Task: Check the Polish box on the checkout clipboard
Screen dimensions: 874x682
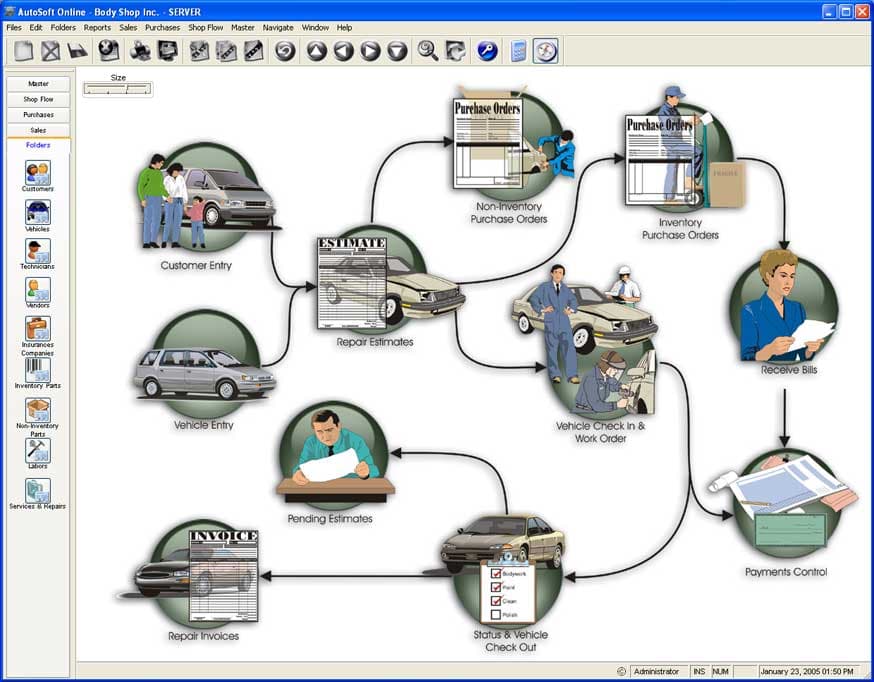Action: click(x=496, y=615)
